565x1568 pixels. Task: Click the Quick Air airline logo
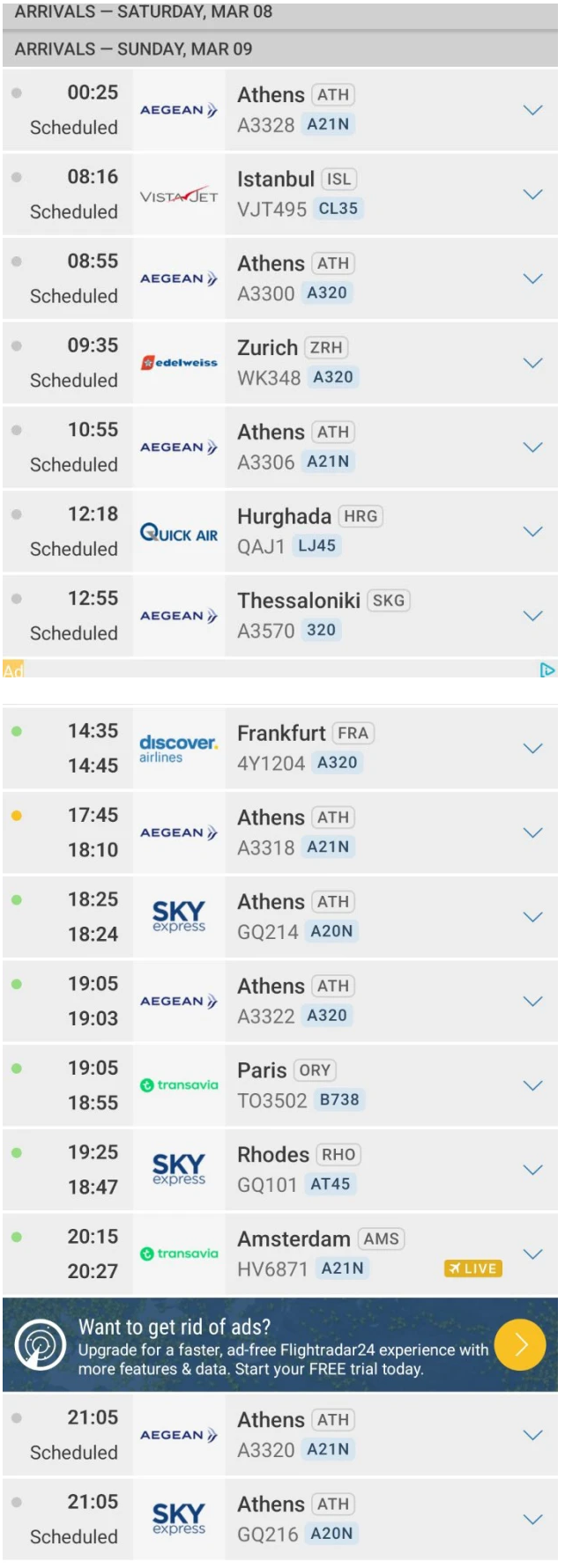pyautogui.click(x=179, y=533)
